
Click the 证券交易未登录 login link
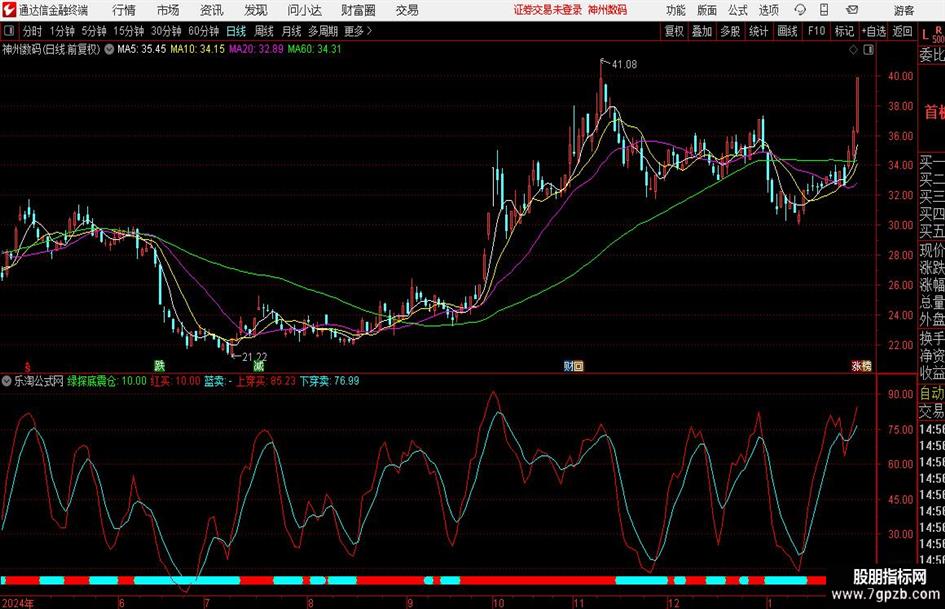pos(548,10)
